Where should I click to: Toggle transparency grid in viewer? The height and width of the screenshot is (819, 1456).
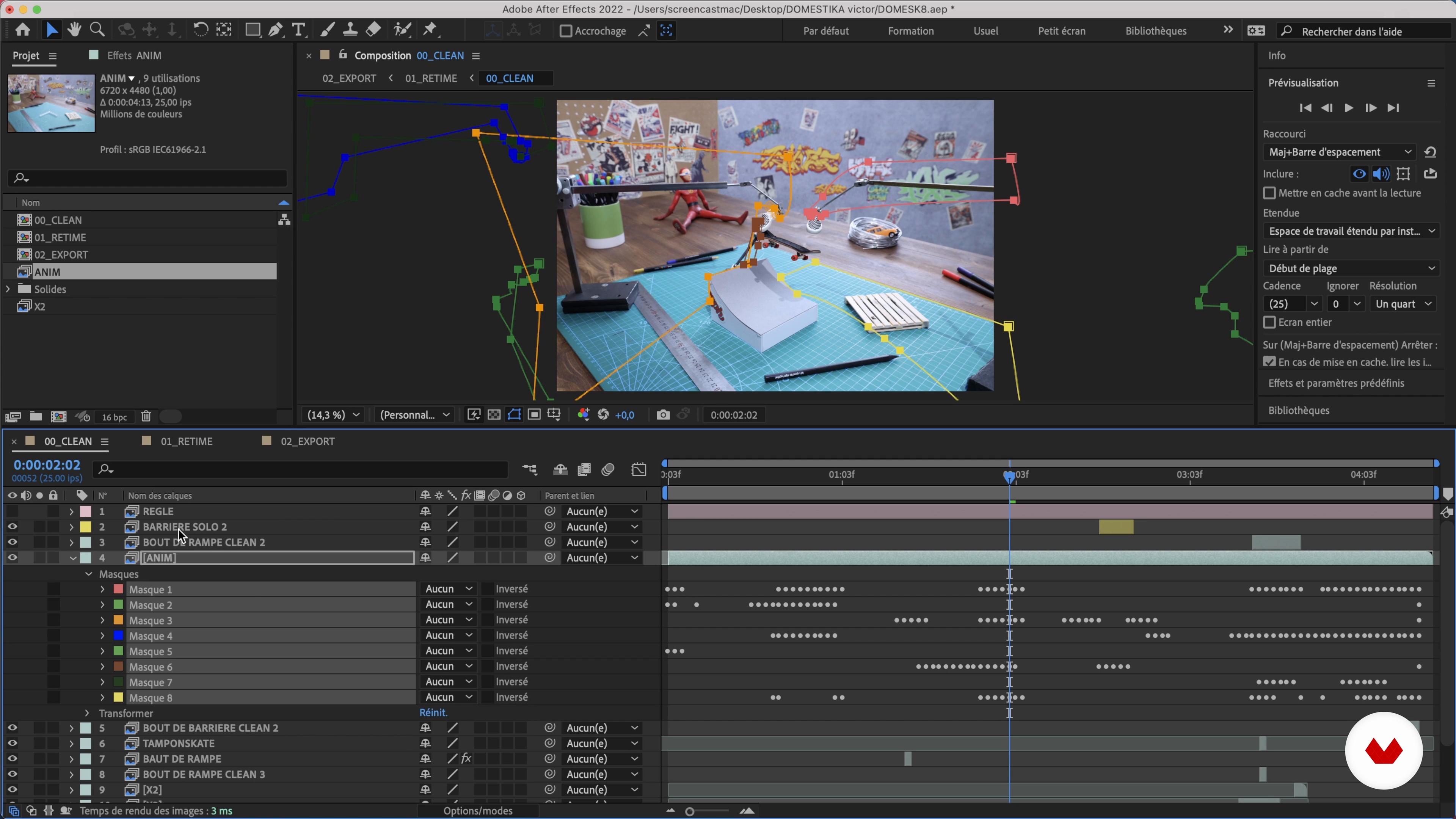click(494, 415)
